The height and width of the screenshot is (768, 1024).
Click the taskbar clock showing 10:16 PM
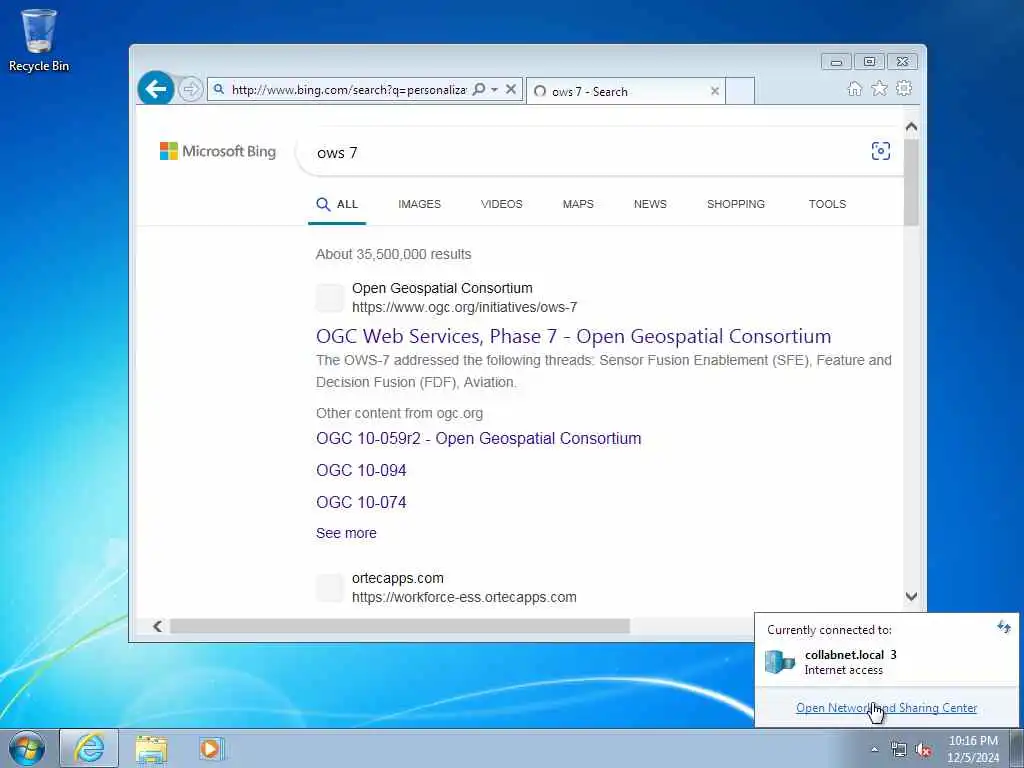(x=973, y=749)
